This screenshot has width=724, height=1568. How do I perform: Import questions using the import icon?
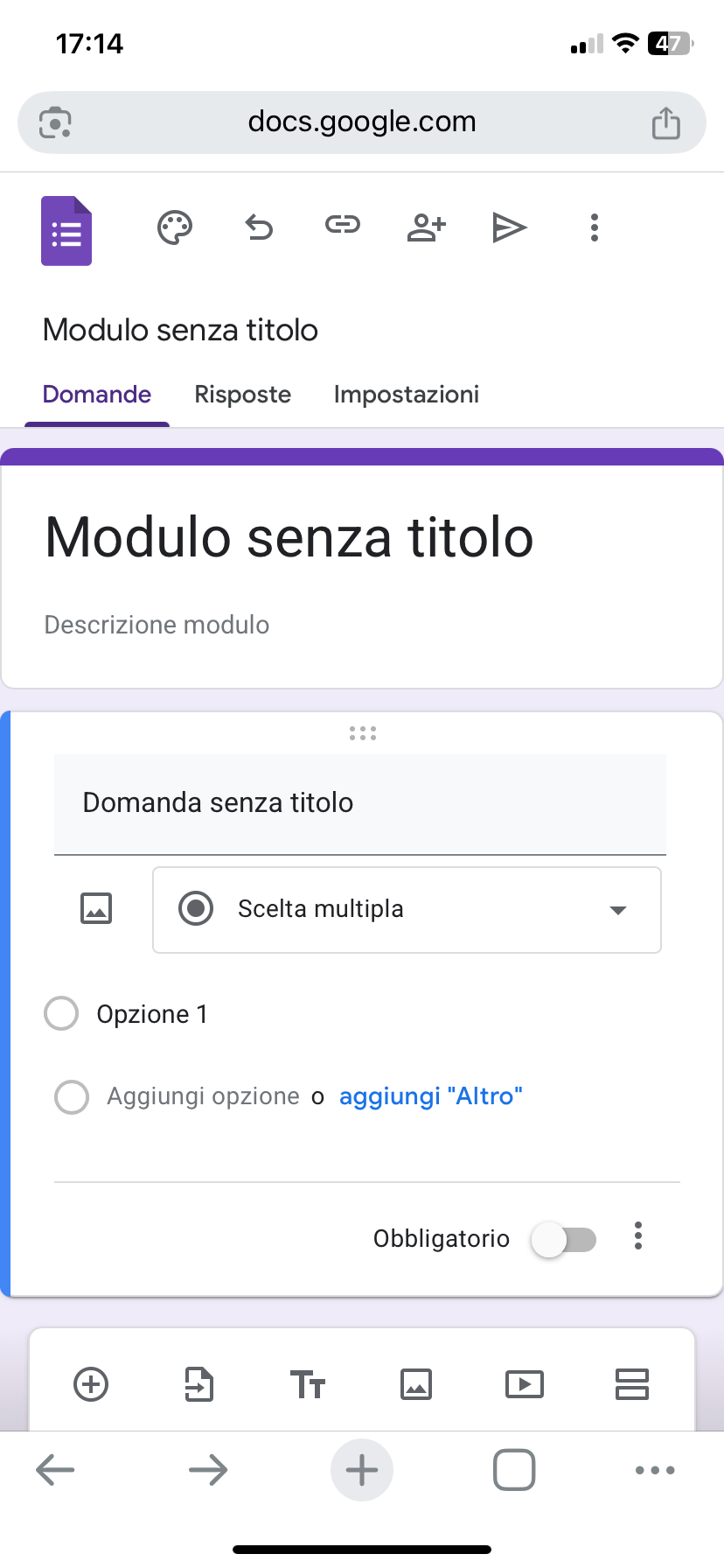tap(199, 1384)
